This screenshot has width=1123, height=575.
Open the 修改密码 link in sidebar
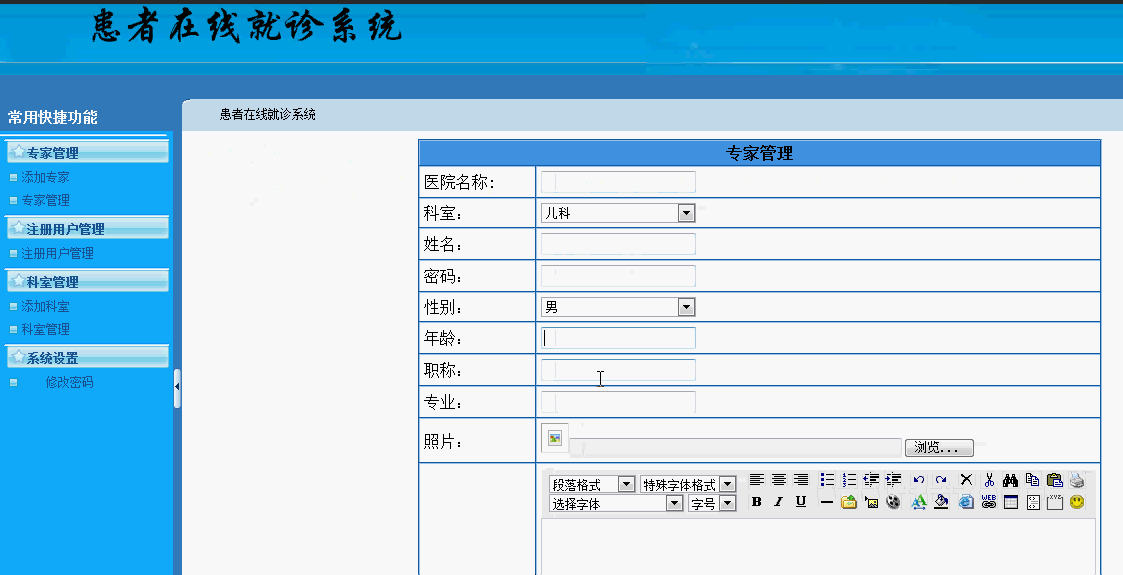pyautogui.click(x=69, y=382)
